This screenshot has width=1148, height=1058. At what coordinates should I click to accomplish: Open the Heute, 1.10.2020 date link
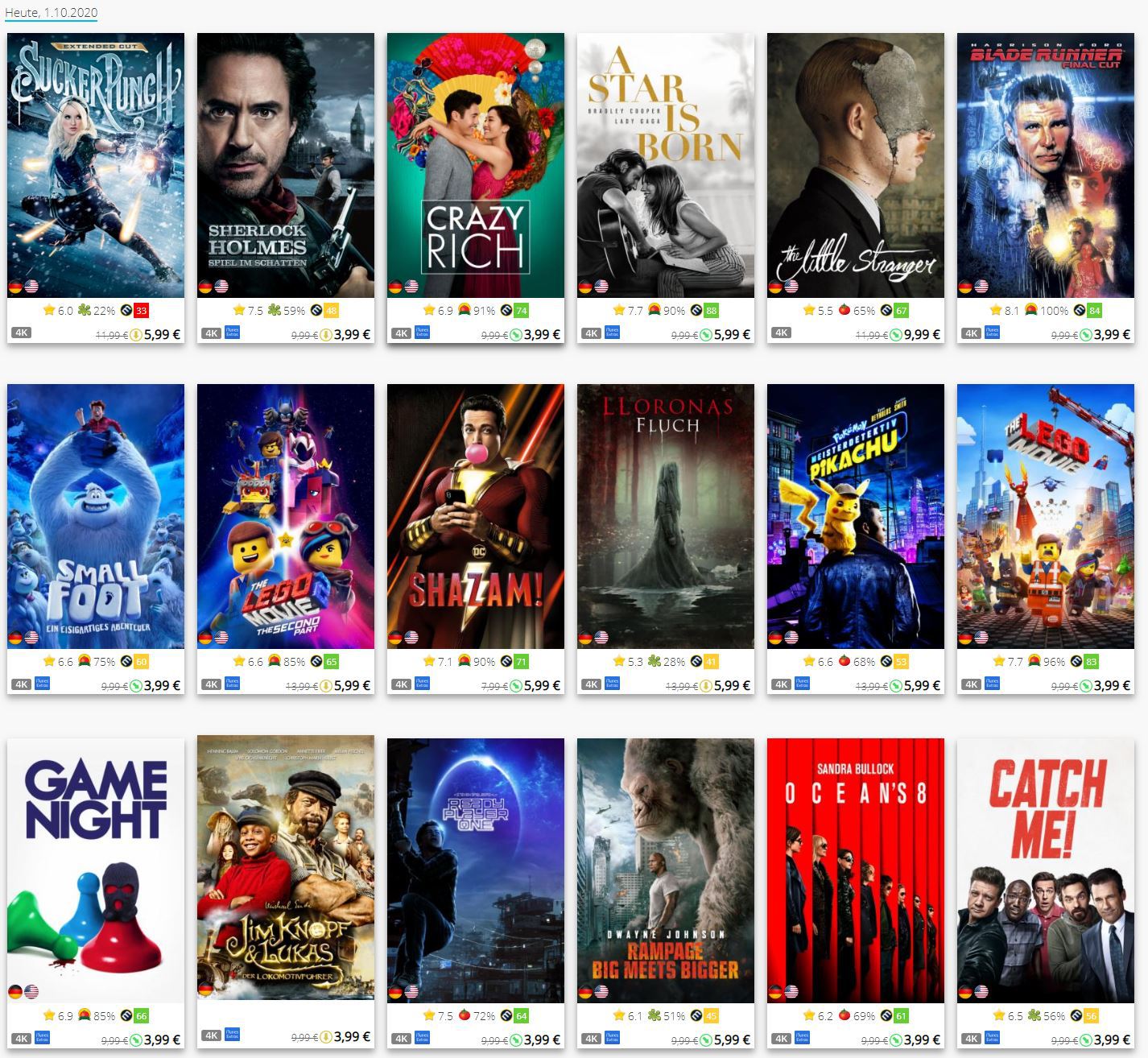(51, 13)
